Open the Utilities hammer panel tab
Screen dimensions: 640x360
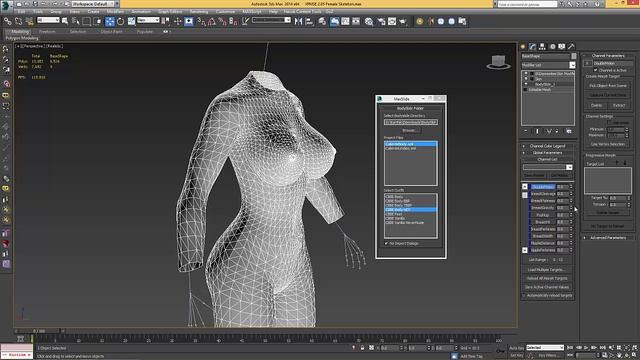click(x=571, y=47)
